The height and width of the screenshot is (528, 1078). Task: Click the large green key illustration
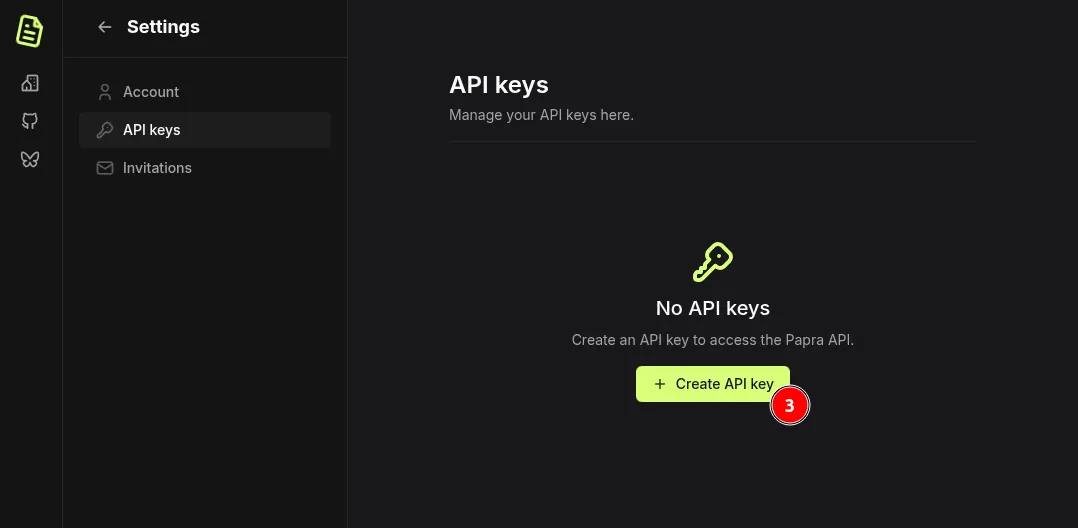tap(712, 263)
